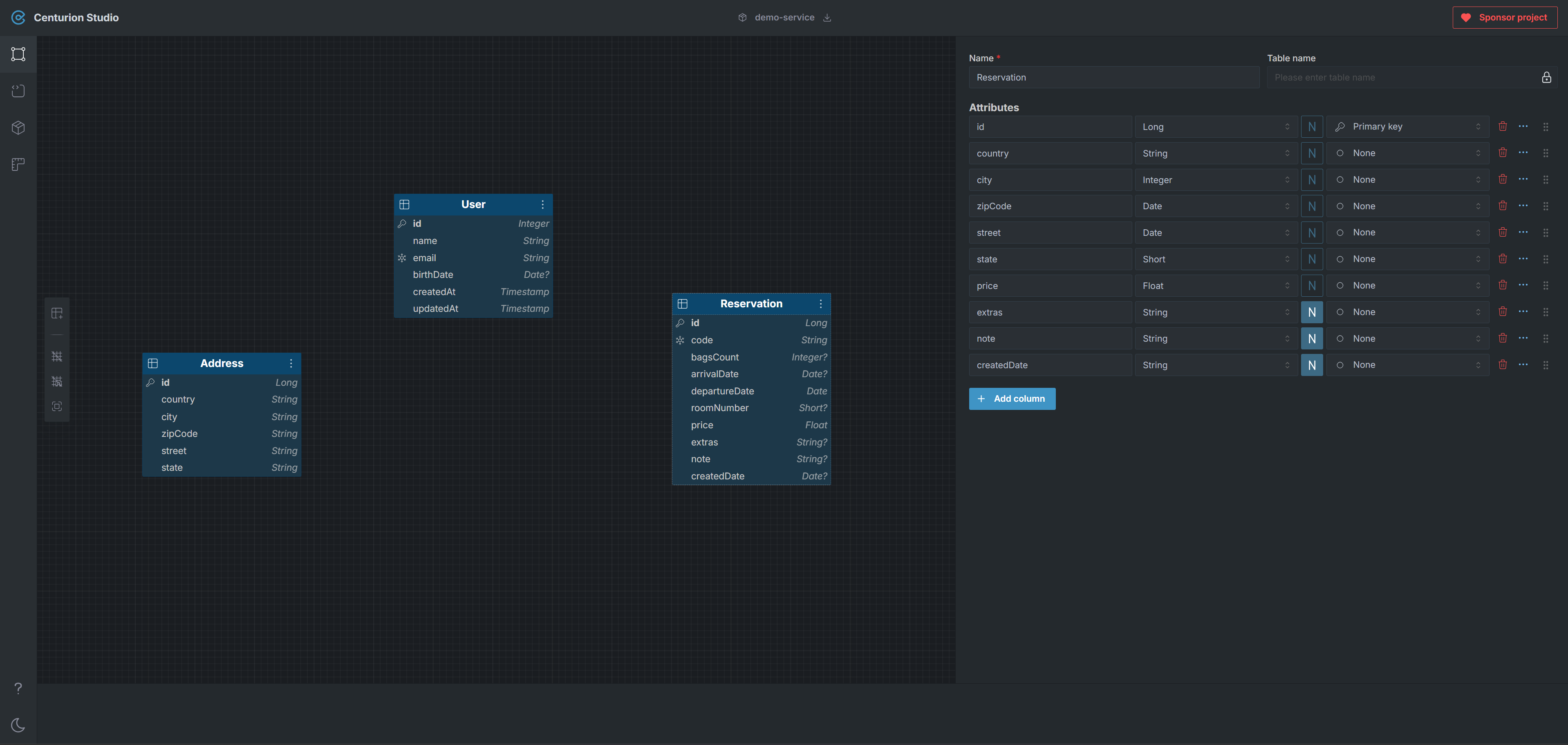Disable nullable N for createdDate attribute
The image size is (1568, 745).
1312,365
